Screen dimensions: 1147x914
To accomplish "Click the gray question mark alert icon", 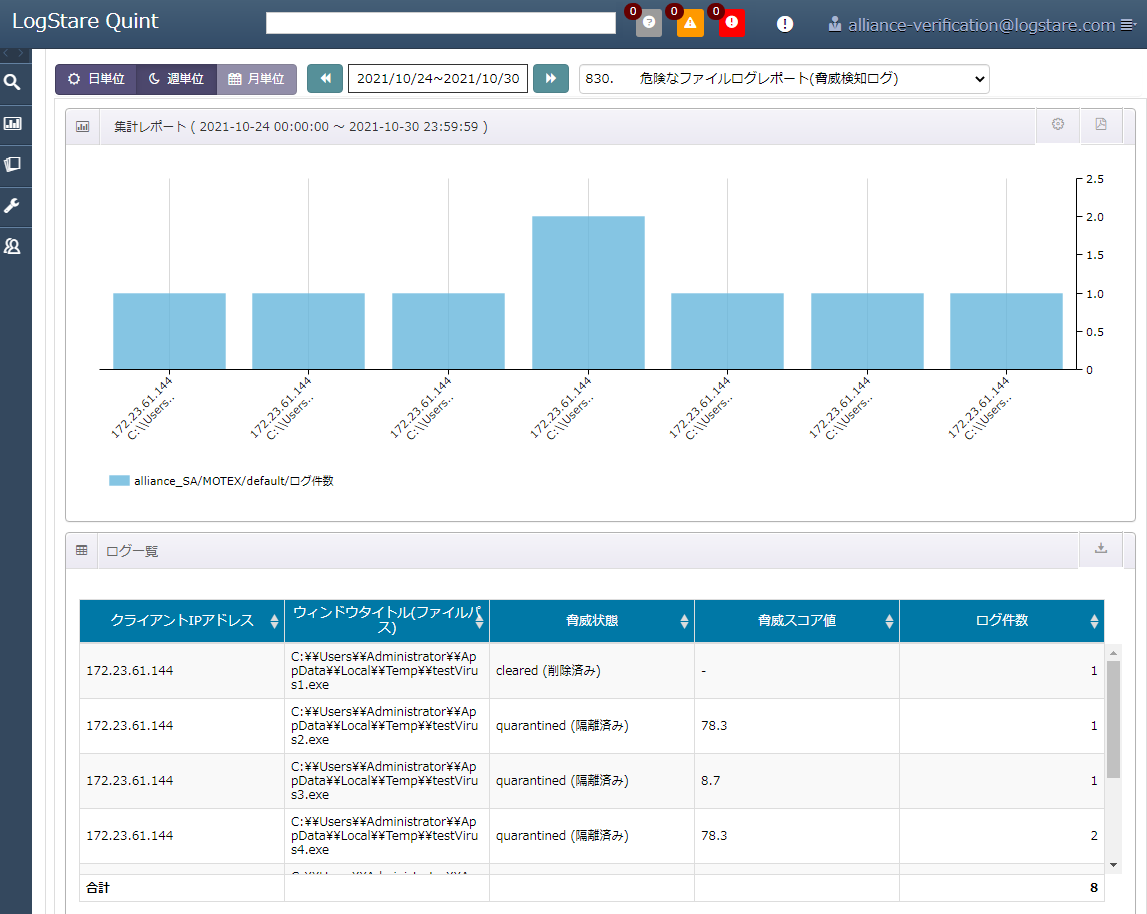I will (648, 23).
